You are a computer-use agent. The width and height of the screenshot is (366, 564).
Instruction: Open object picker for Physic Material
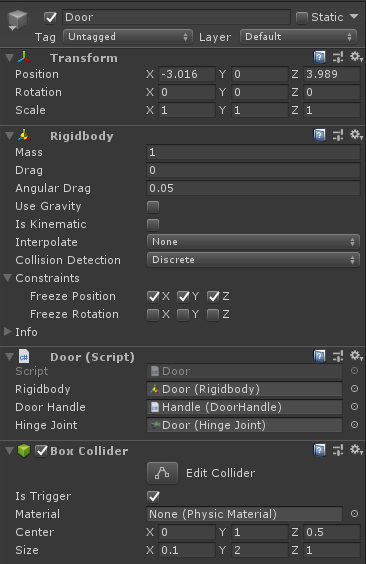point(354,514)
